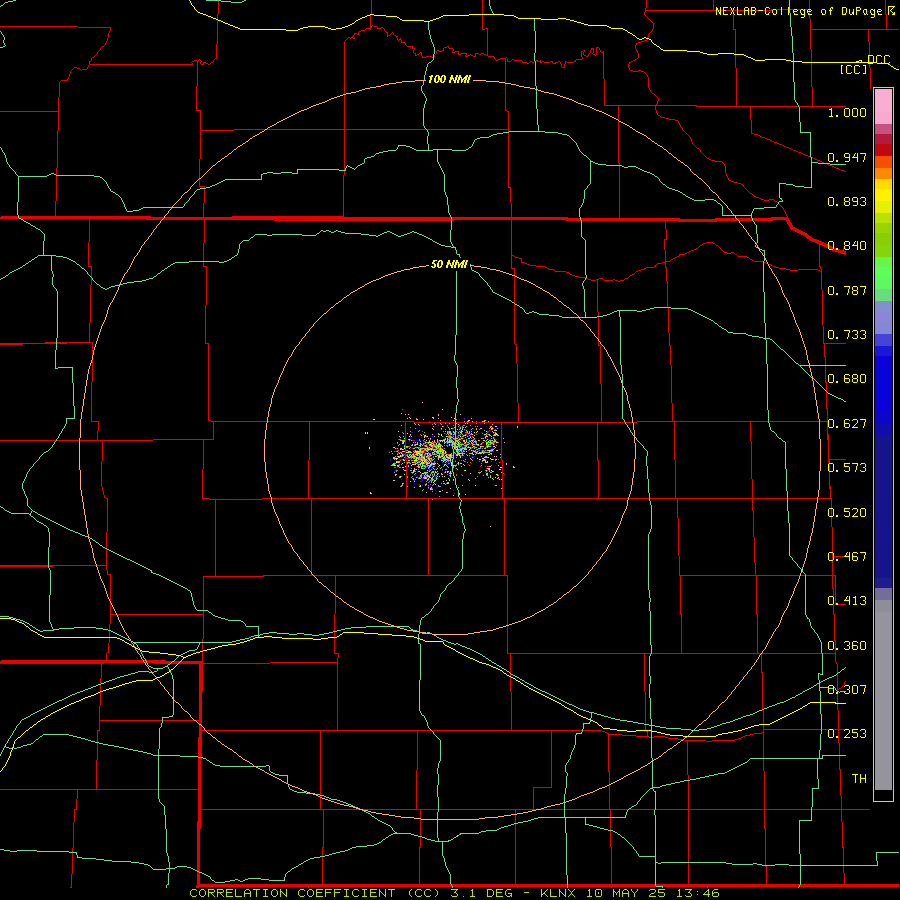Click the bright green segment of color bar

(883, 273)
